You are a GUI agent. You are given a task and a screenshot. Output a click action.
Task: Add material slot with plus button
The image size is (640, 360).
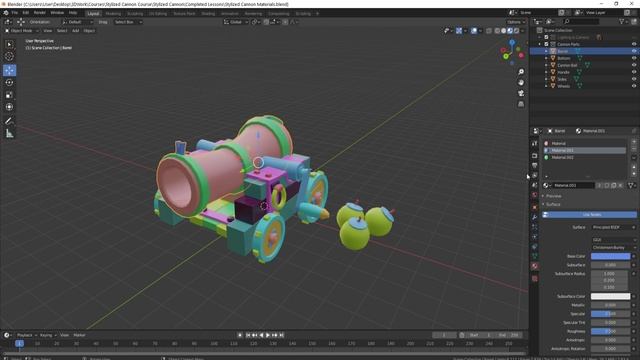(634, 142)
